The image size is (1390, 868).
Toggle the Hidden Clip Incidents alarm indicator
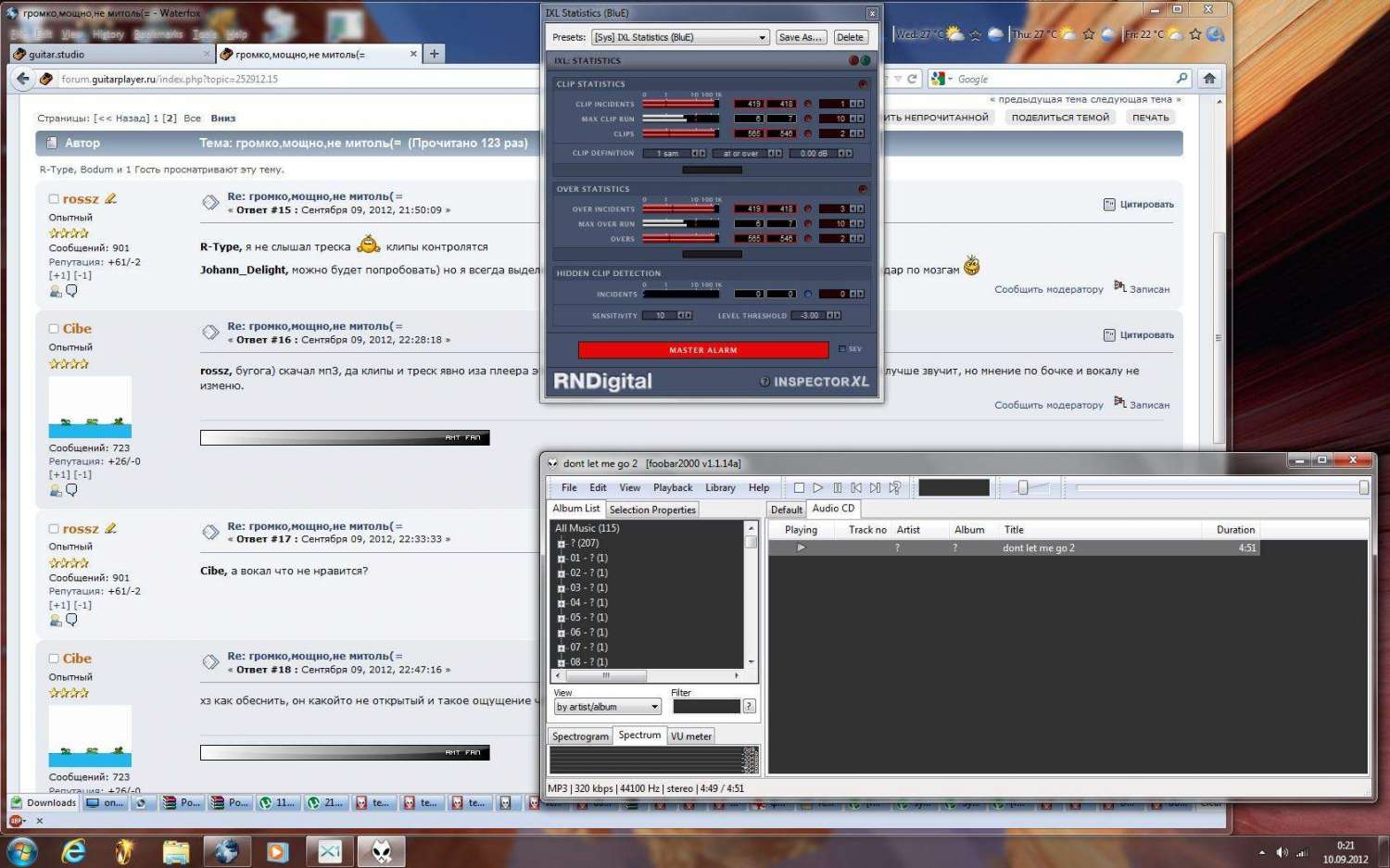(x=807, y=294)
